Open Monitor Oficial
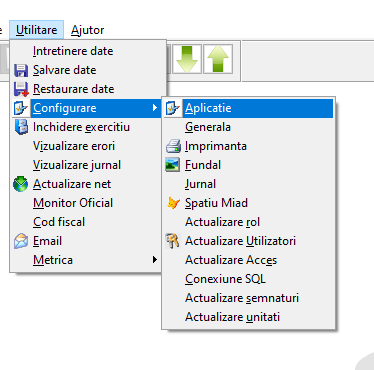The height and width of the screenshot is (370, 374). [88, 203]
